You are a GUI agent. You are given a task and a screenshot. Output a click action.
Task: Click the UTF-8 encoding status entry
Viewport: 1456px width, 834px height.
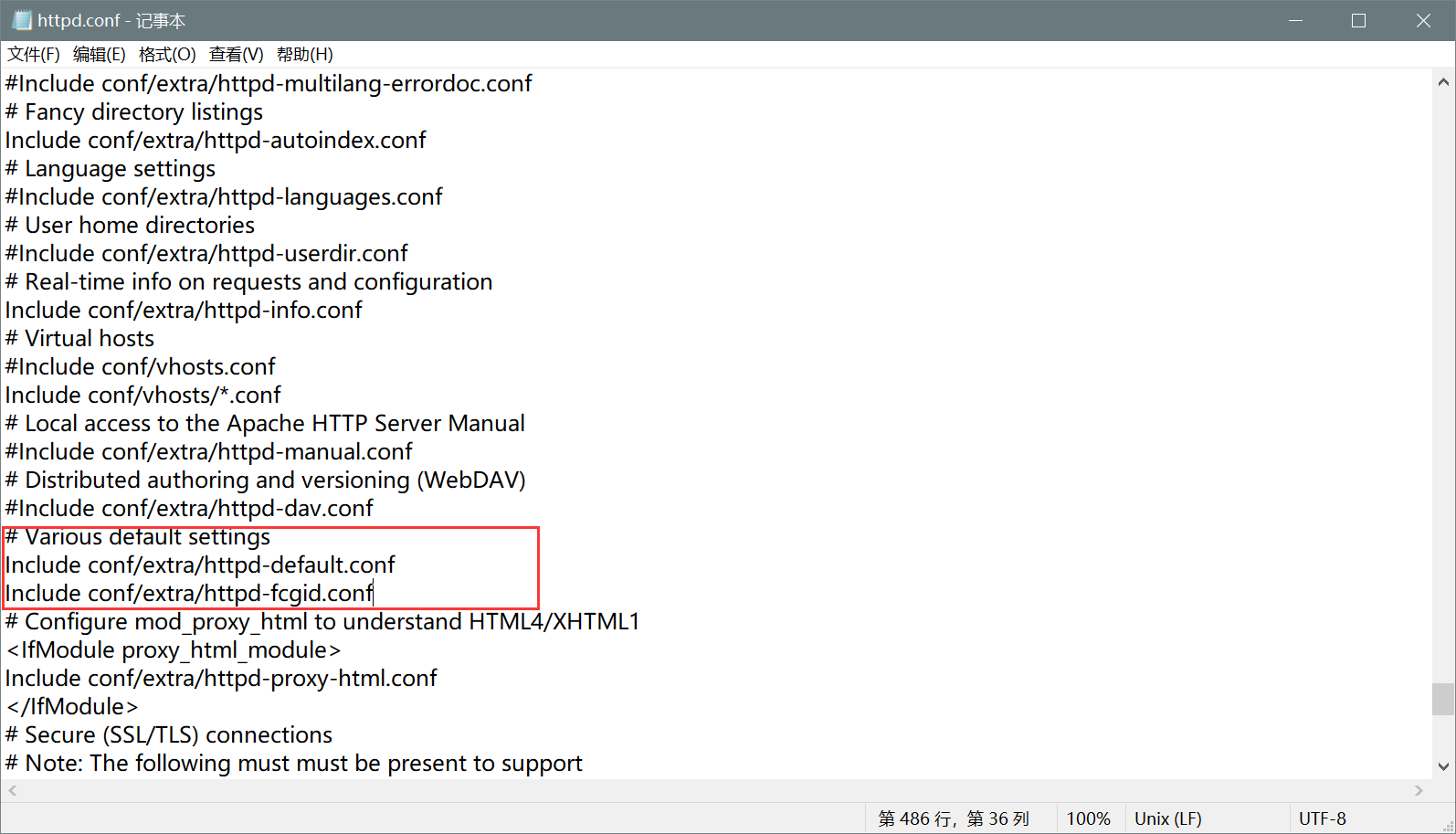[x=1323, y=819]
